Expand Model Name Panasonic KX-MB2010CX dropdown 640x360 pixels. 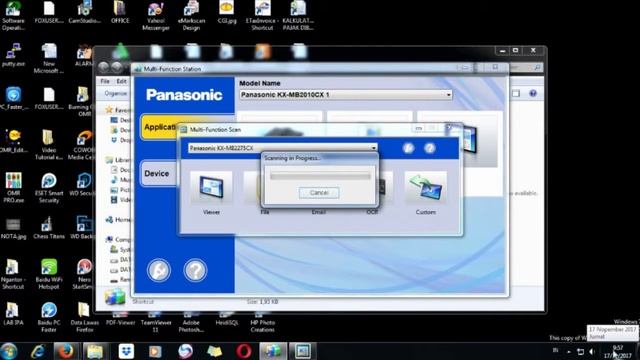449,95
